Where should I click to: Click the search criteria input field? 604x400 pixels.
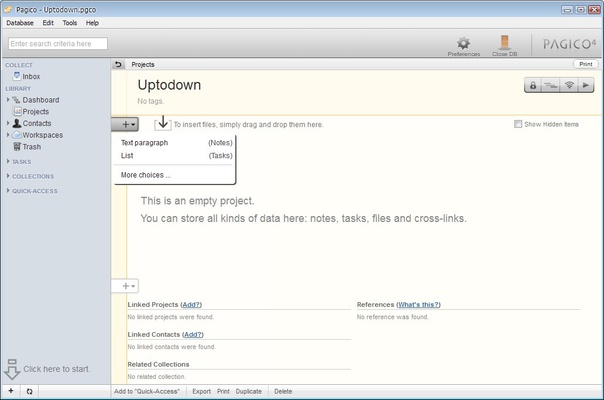coord(58,44)
